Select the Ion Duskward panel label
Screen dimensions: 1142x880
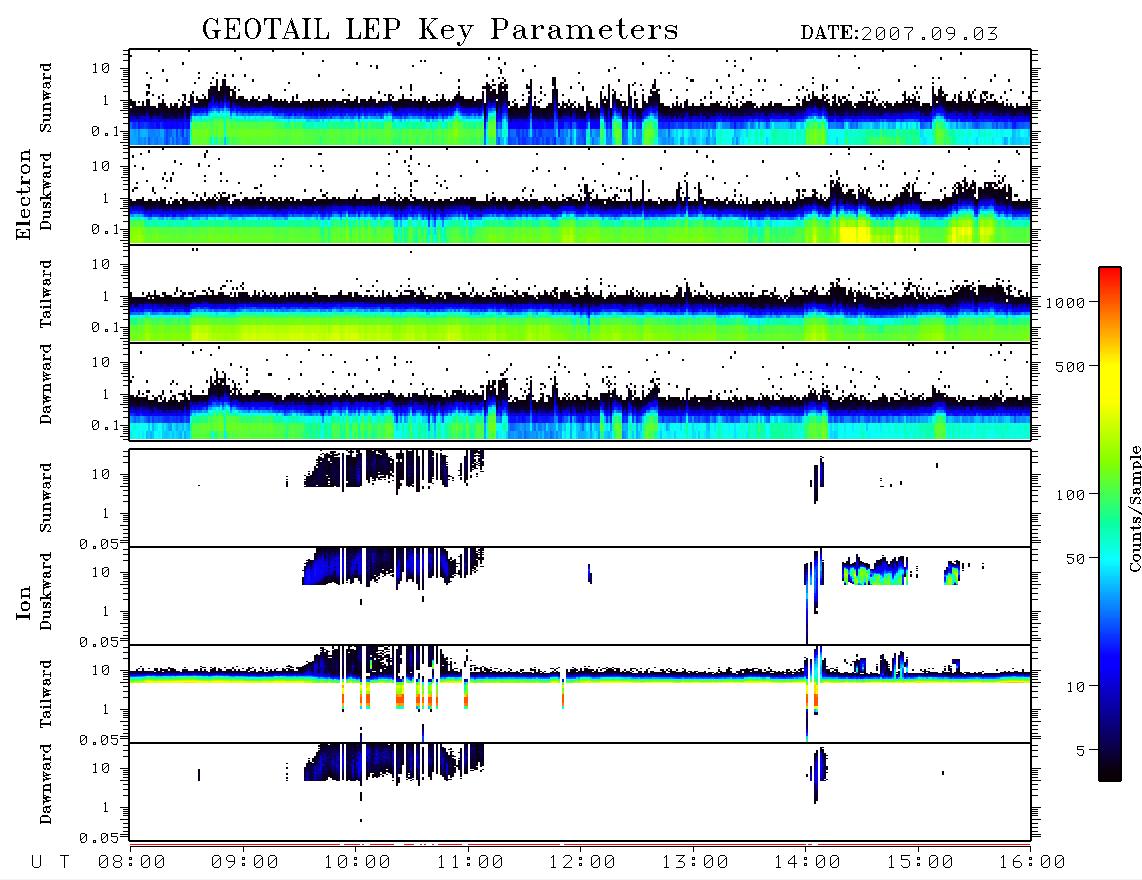pyautogui.click(x=45, y=591)
